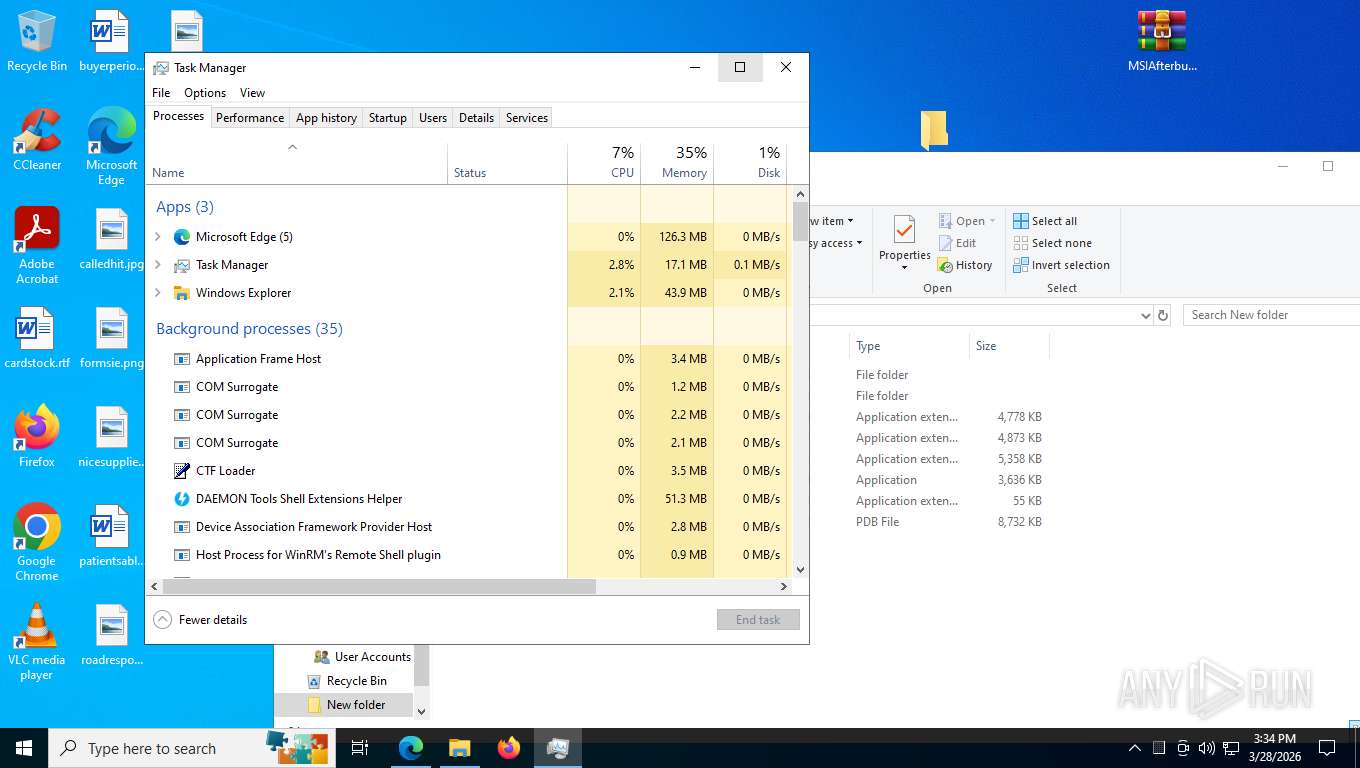The width and height of the screenshot is (1360, 768).
Task: Switch to the Services tab
Action: (527, 118)
